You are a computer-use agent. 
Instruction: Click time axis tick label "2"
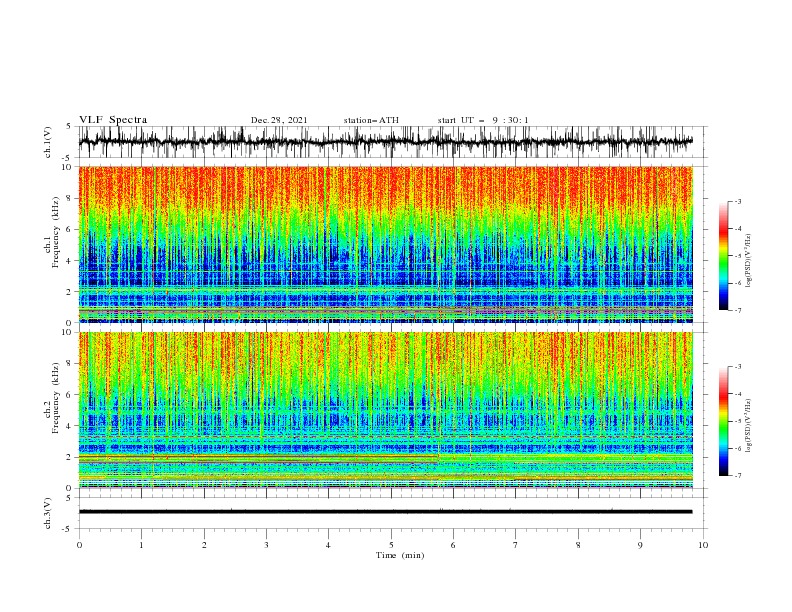point(204,545)
